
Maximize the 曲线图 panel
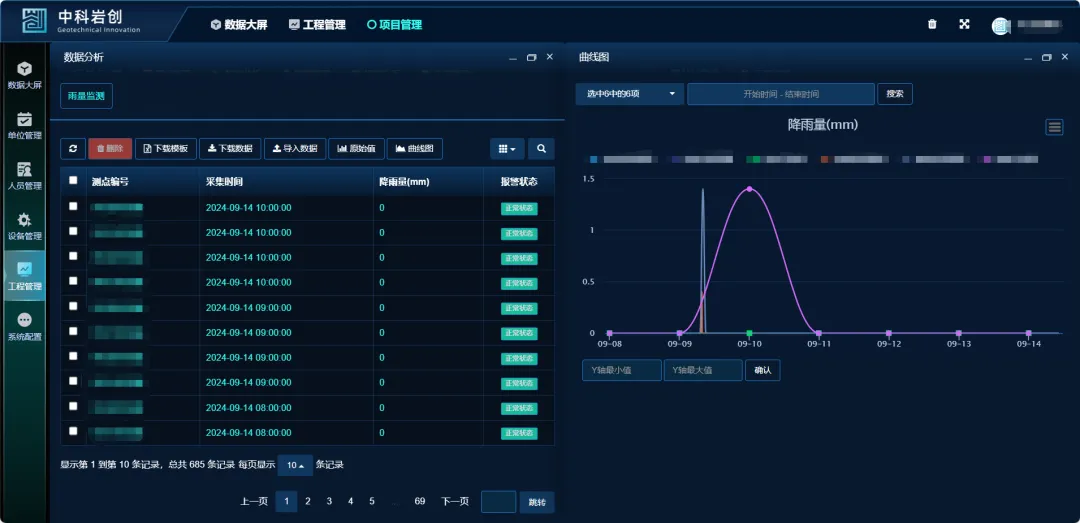click(x=1047, y=57)
